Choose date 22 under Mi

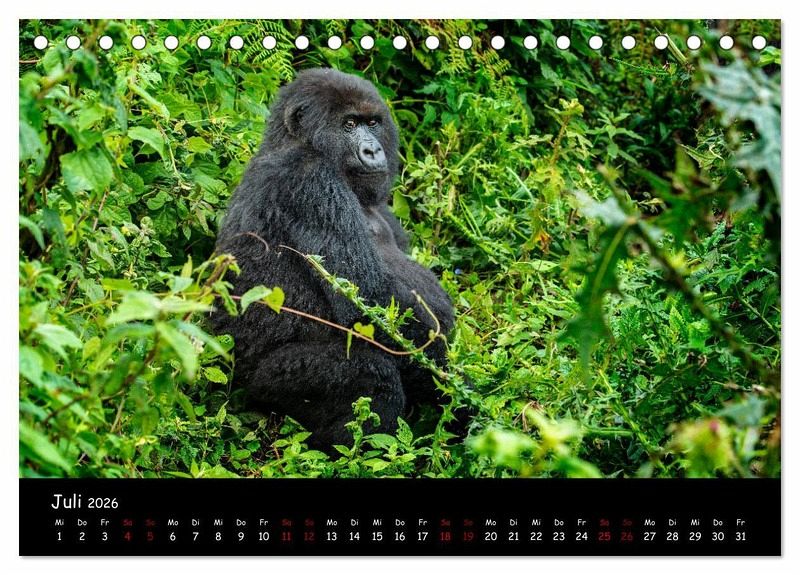[x=536, y=536]
